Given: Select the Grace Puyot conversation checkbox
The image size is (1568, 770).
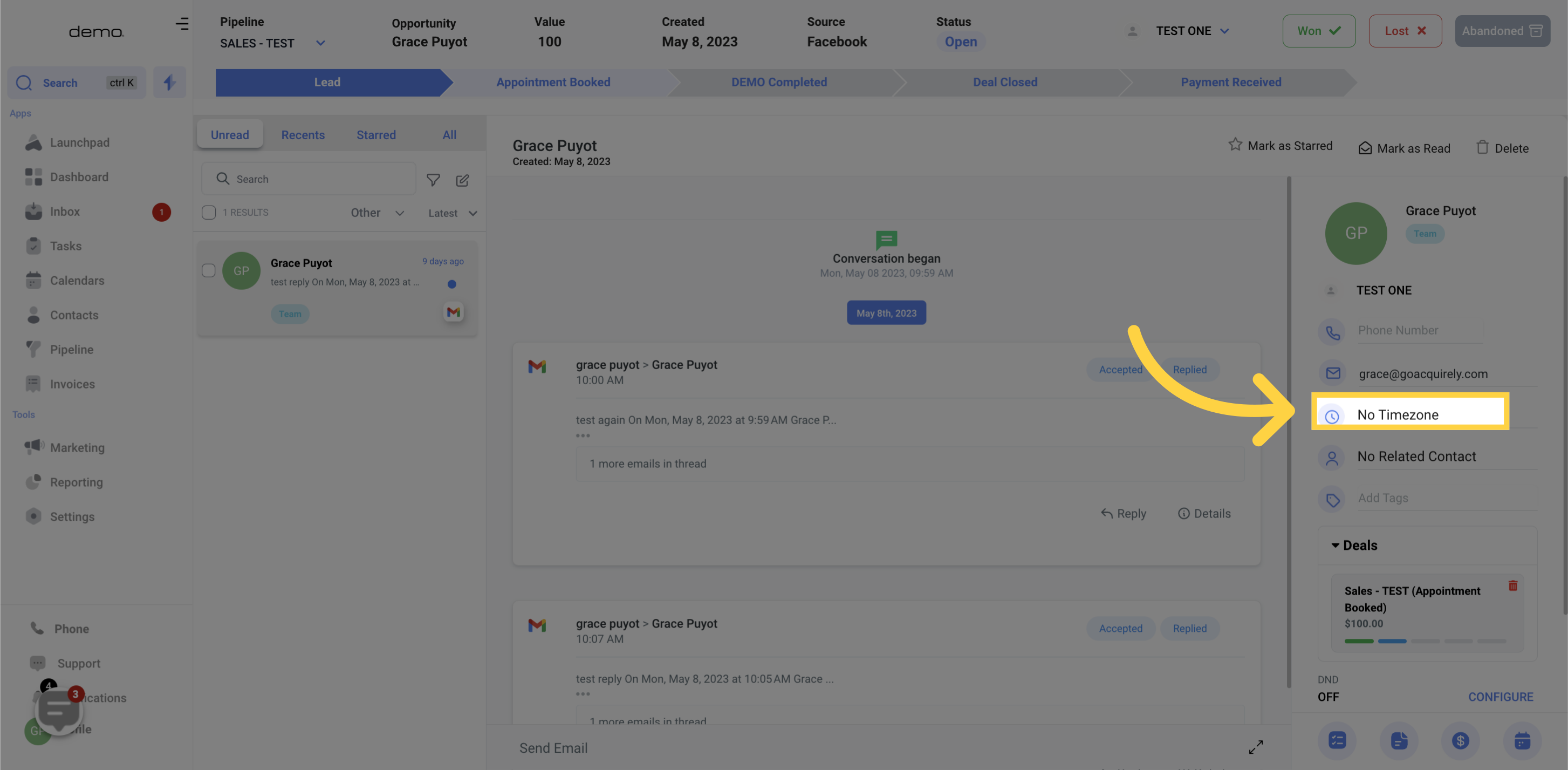Looking at the screenshot, I should click(x=209, y=270).
